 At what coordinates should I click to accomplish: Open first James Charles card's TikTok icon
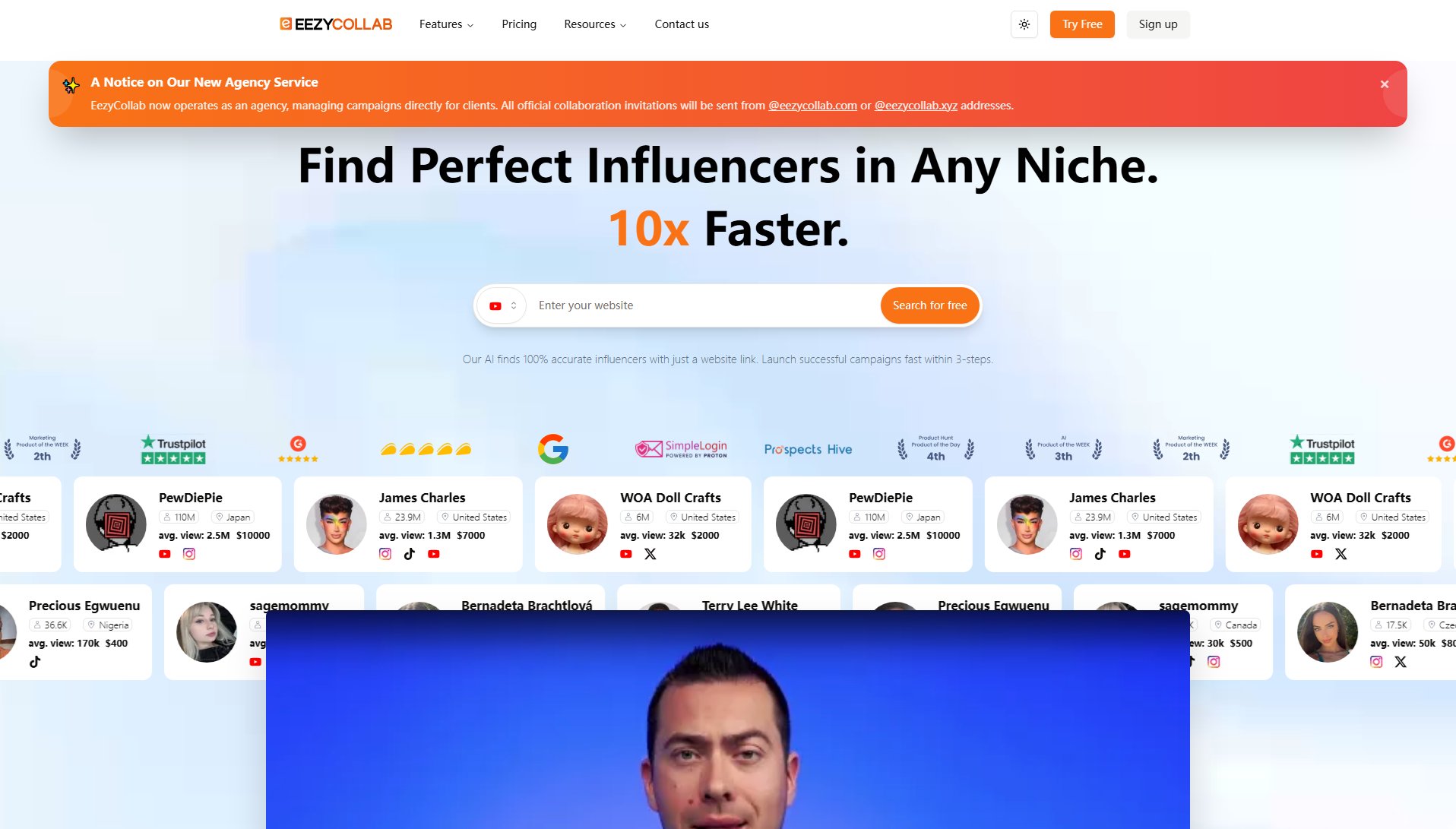pyautogui.click(x=410, y=554)
